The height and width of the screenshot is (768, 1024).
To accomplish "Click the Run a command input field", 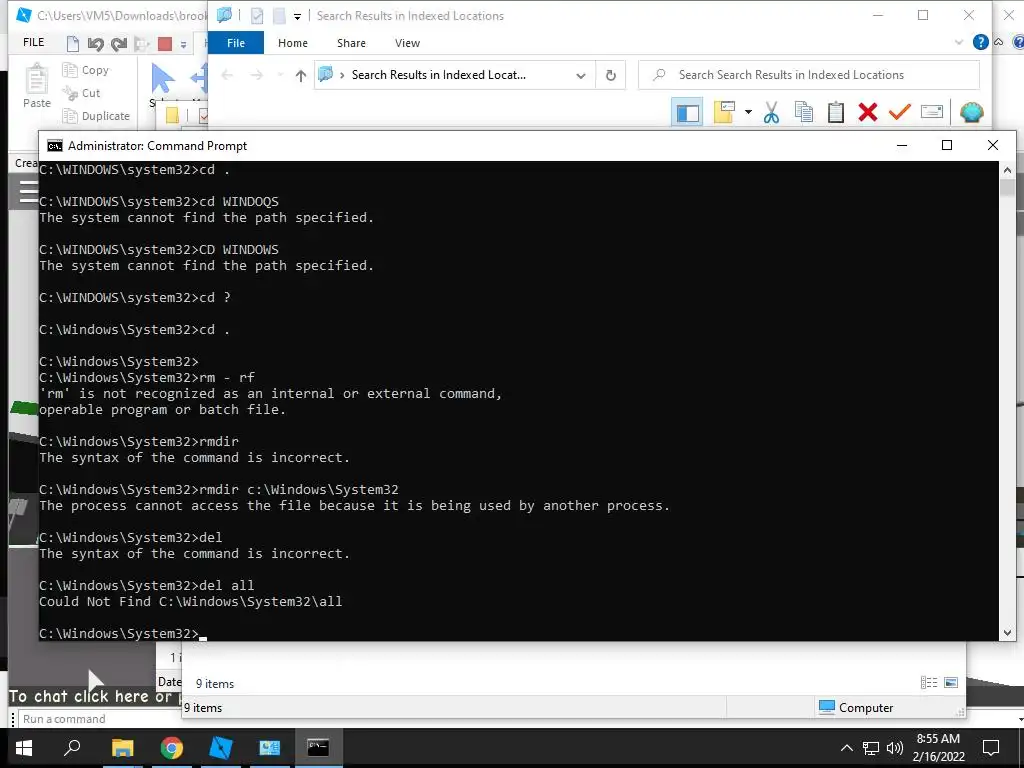I will [98, 719].
